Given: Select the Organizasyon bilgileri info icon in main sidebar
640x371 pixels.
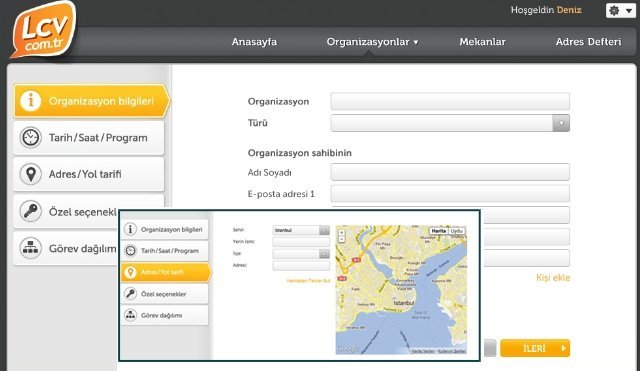Looking at the screenshot, I should [x=31, y=100].
